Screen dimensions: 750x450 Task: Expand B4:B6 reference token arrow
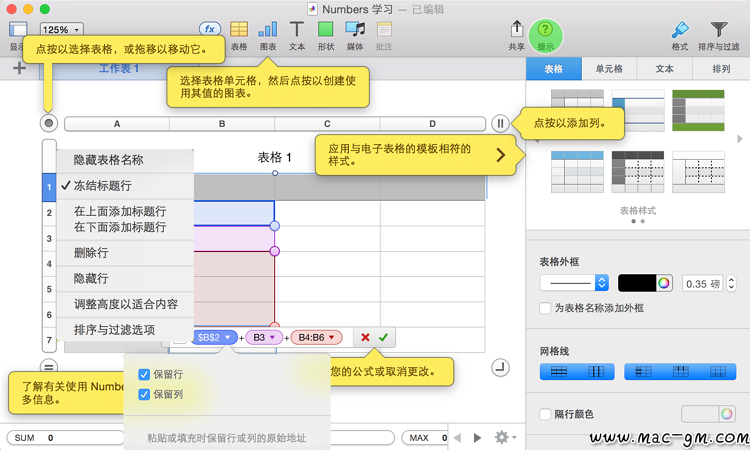[331, 337]
